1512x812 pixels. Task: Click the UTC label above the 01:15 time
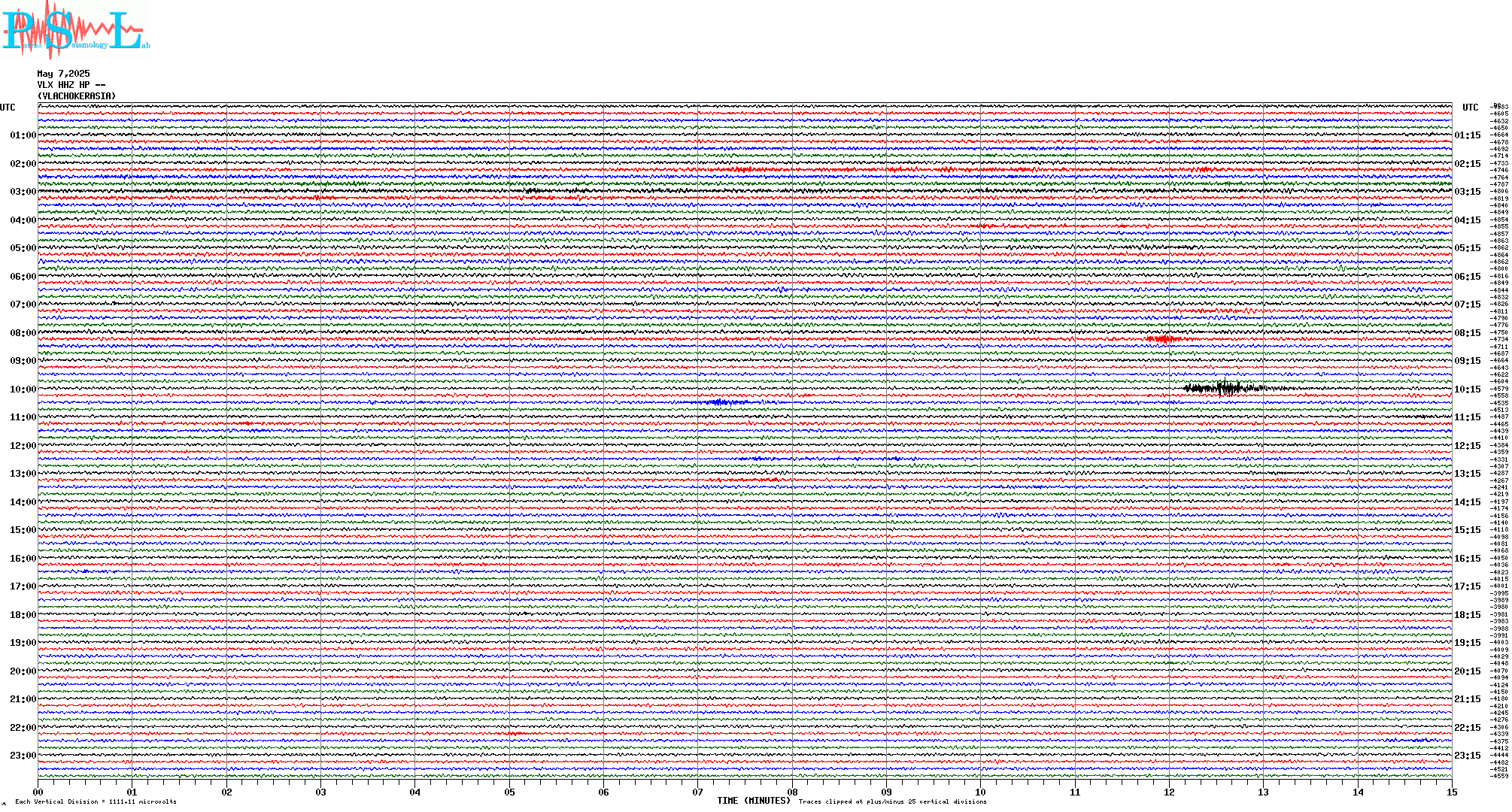pos(1470,108)
